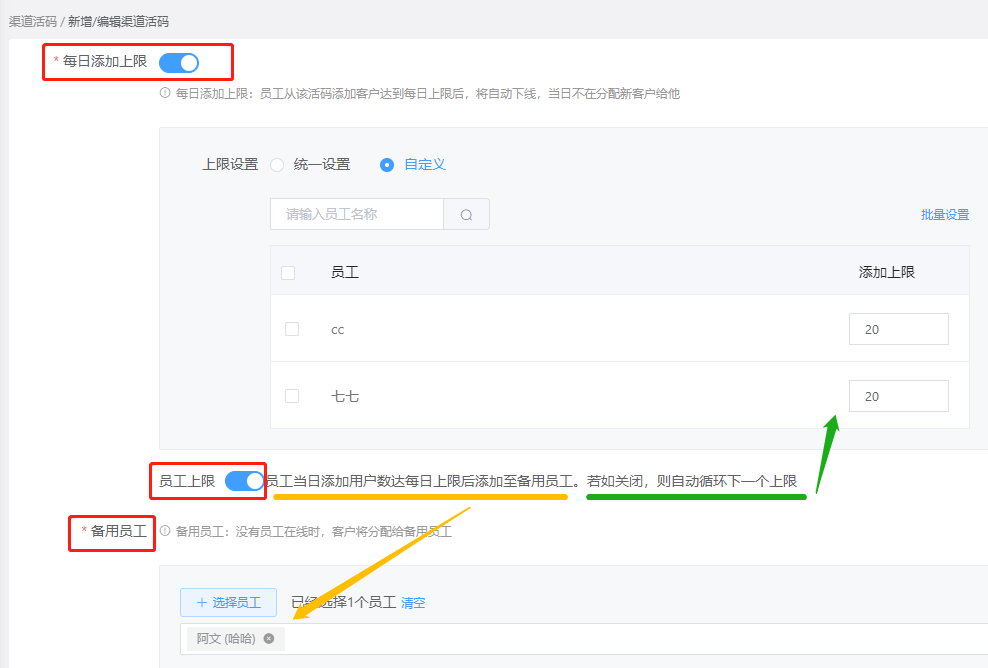Check the select-all checkbox in 员工 header
Viewport: 988px width, 668px height.
(288, 272)
